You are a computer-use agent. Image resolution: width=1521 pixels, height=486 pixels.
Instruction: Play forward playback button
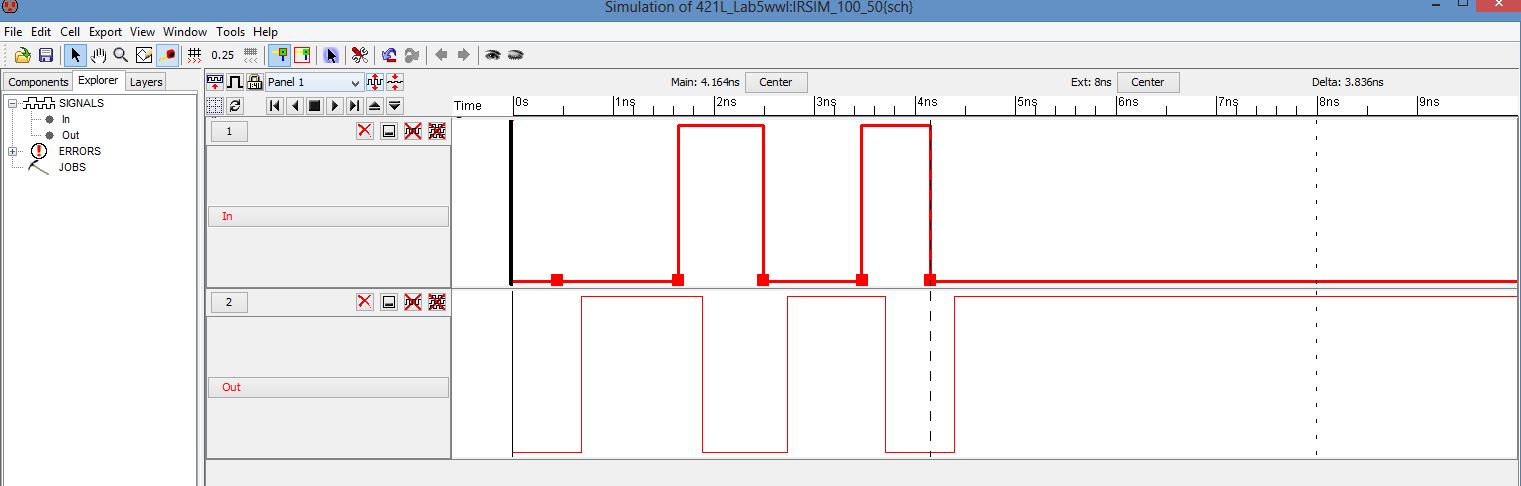334,105
